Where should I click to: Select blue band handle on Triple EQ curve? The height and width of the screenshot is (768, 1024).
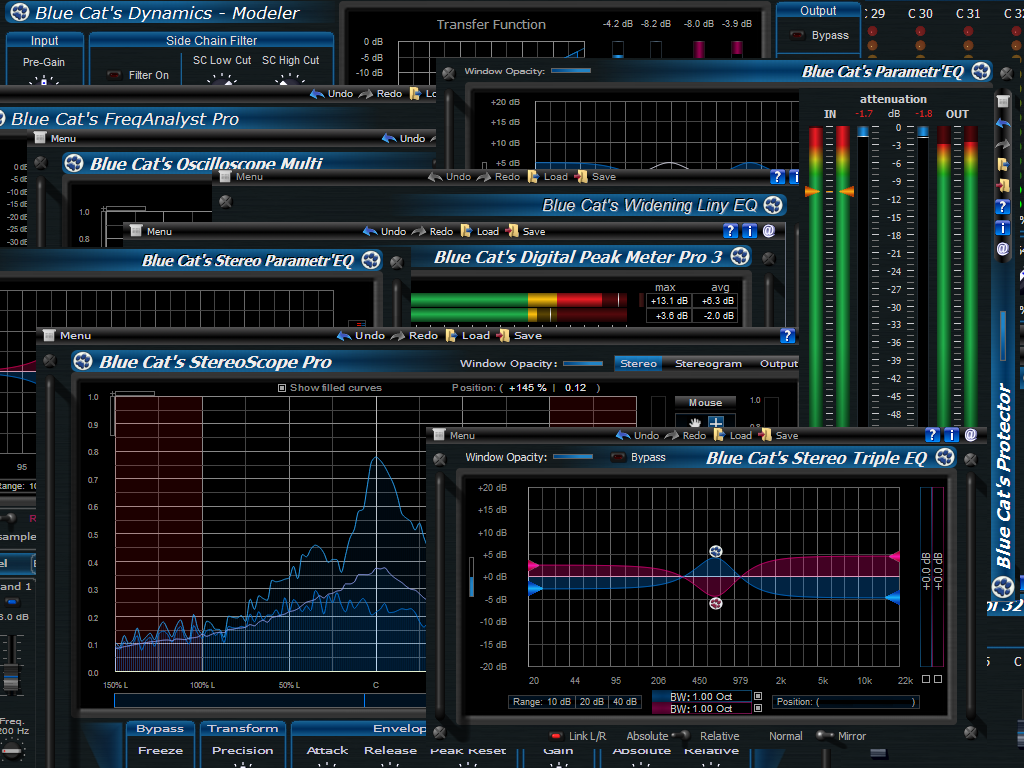click(716, 551)
